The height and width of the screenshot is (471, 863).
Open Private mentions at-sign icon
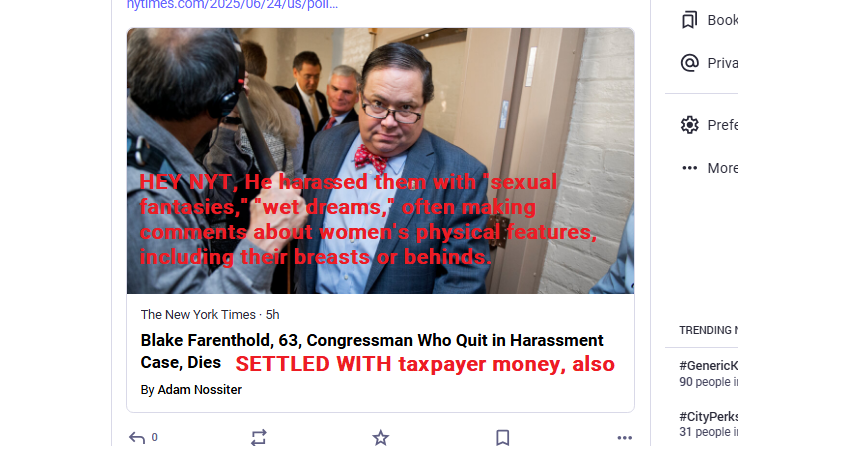[x=690, y=63]
